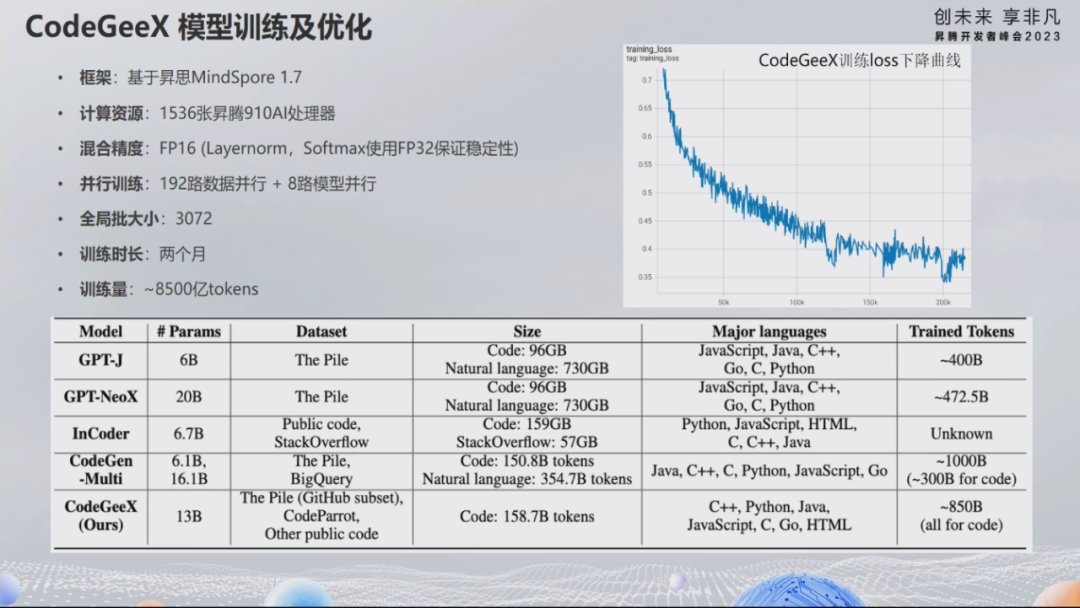The height and width of the screenshot is (608, 1080).
Task: Click the size cell in GPT-J row
Action: point(527,359)
